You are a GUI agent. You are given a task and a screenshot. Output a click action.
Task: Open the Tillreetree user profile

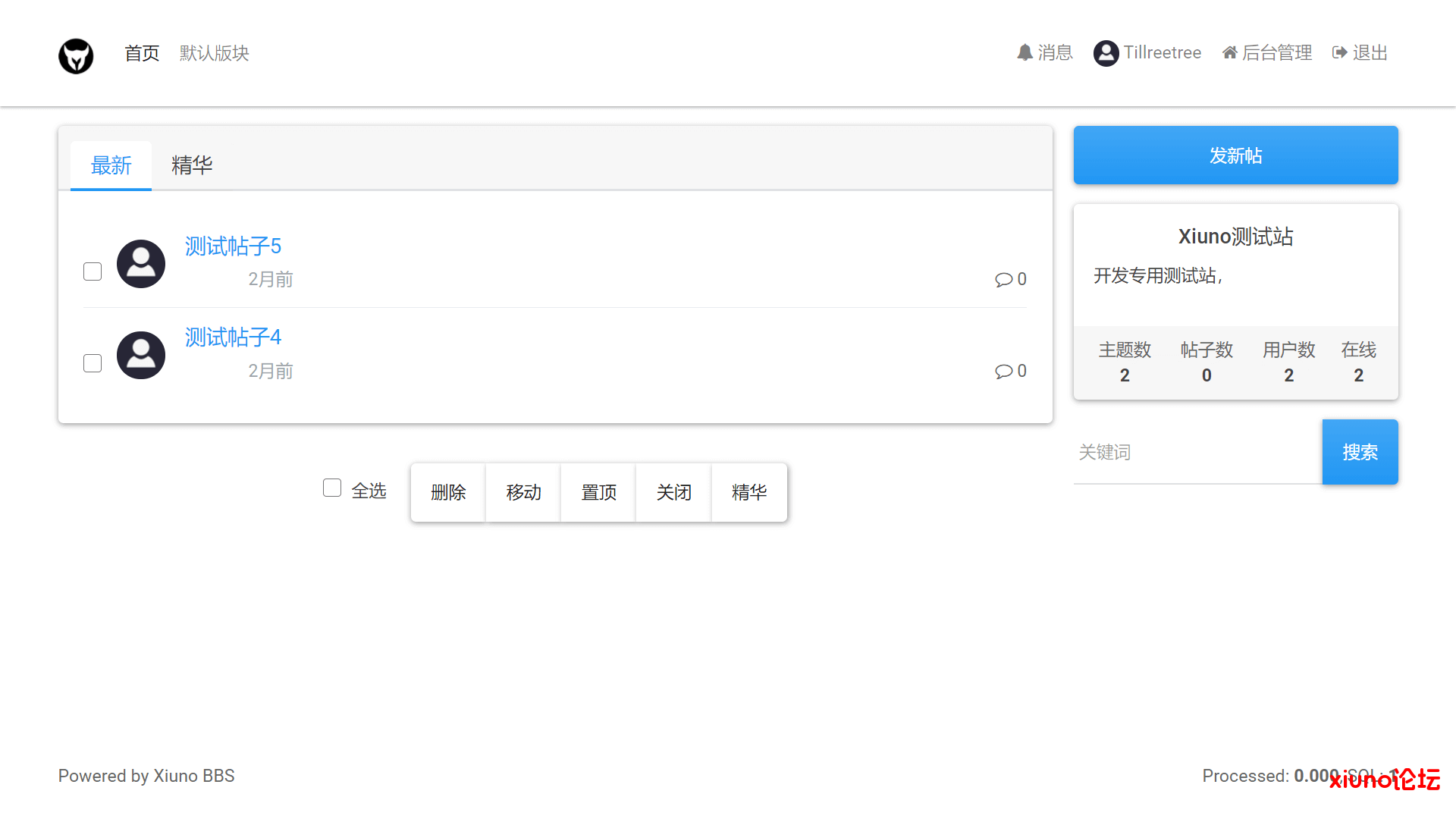(x=1147, y=52)
